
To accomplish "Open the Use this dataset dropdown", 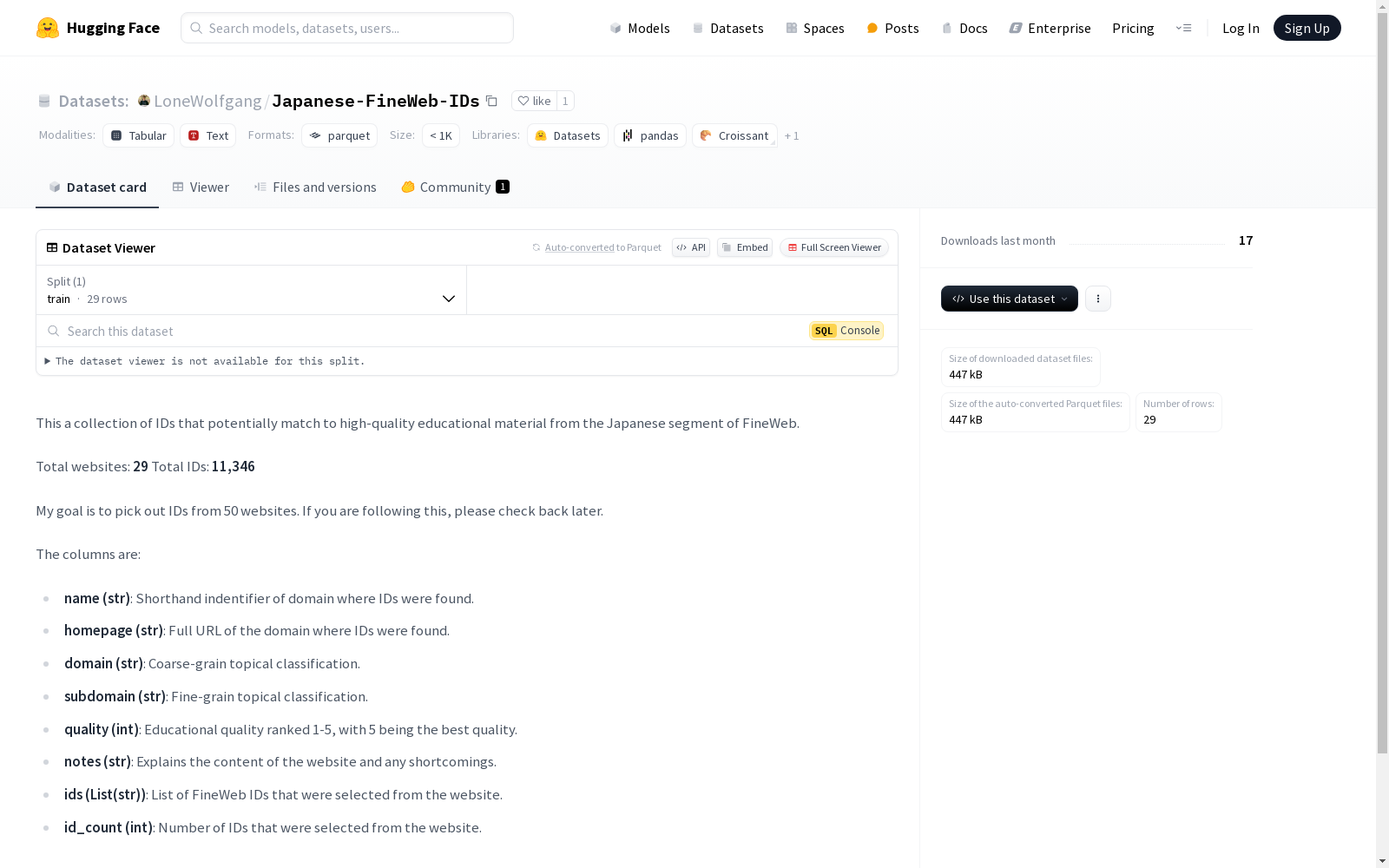I will tap(1010, 299).
